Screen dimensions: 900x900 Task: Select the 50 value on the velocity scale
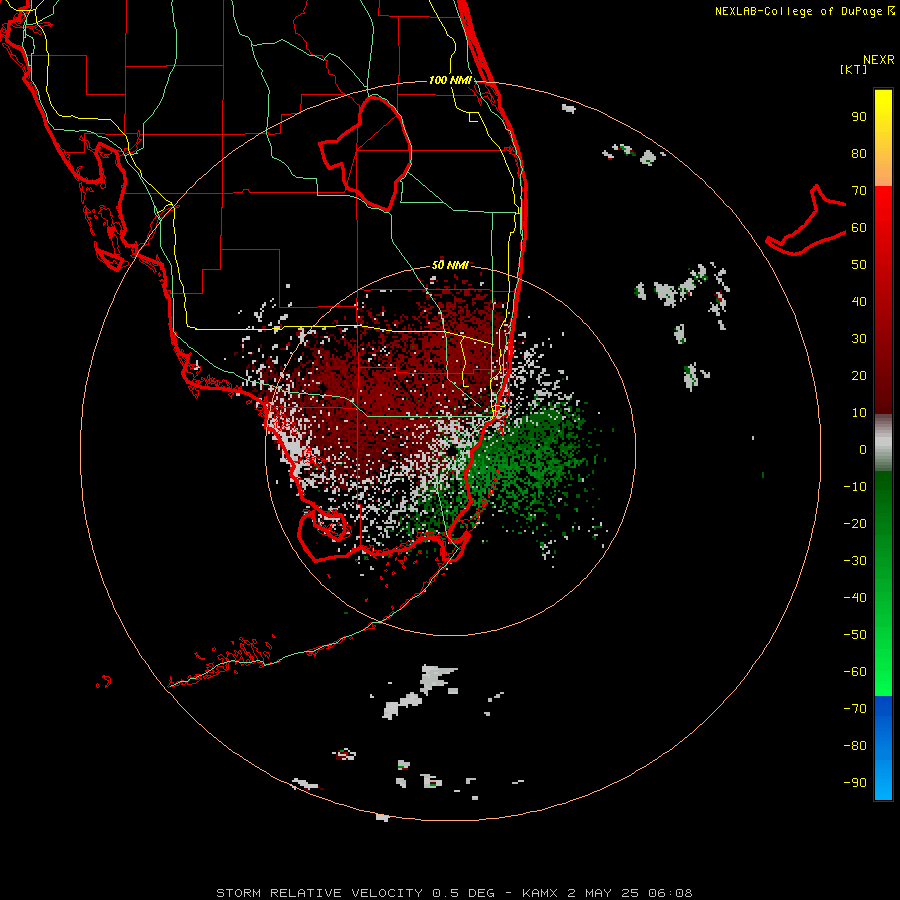[x=859, y=265]
